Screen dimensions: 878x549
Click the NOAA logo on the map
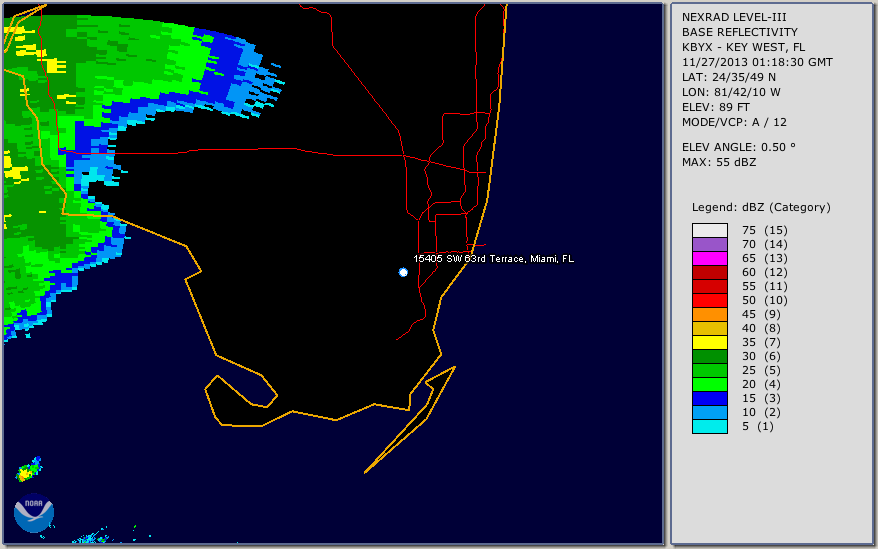click(x=34, y=514)
